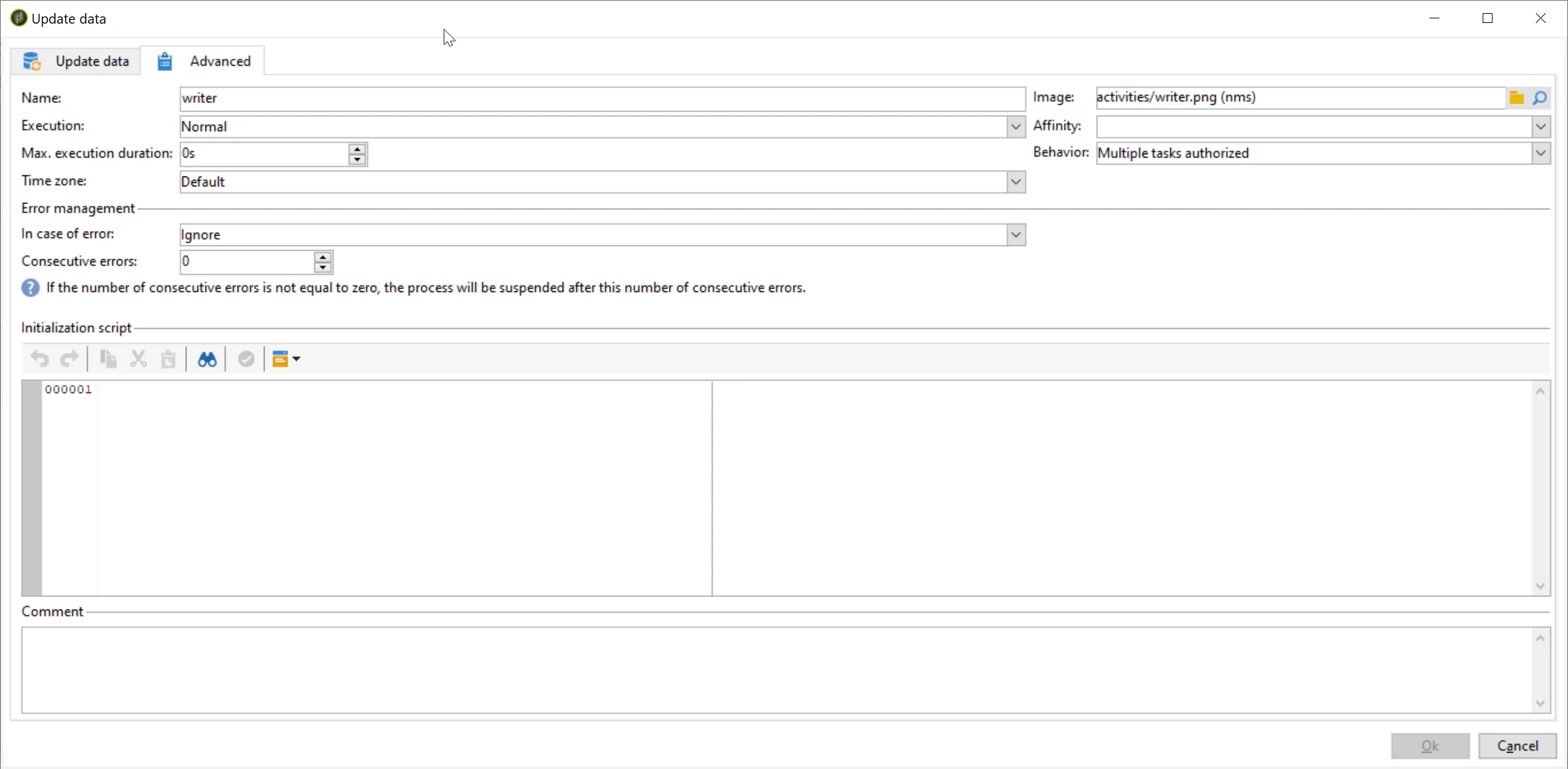1568x769 pixels.
Task: Expand the In case of error dropdown
Action: click(x=1015, y=235)
